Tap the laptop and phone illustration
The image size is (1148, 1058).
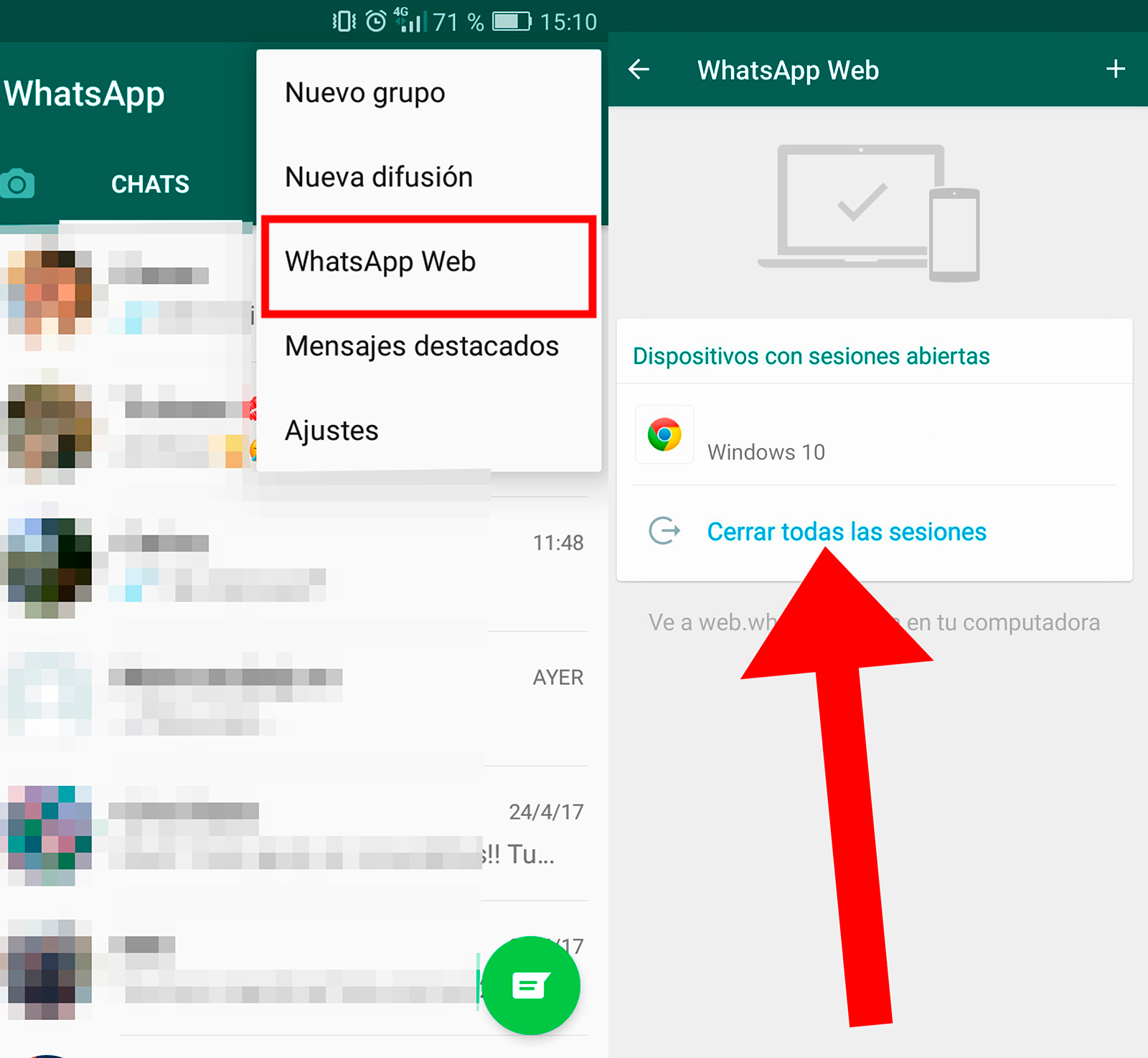869,213
